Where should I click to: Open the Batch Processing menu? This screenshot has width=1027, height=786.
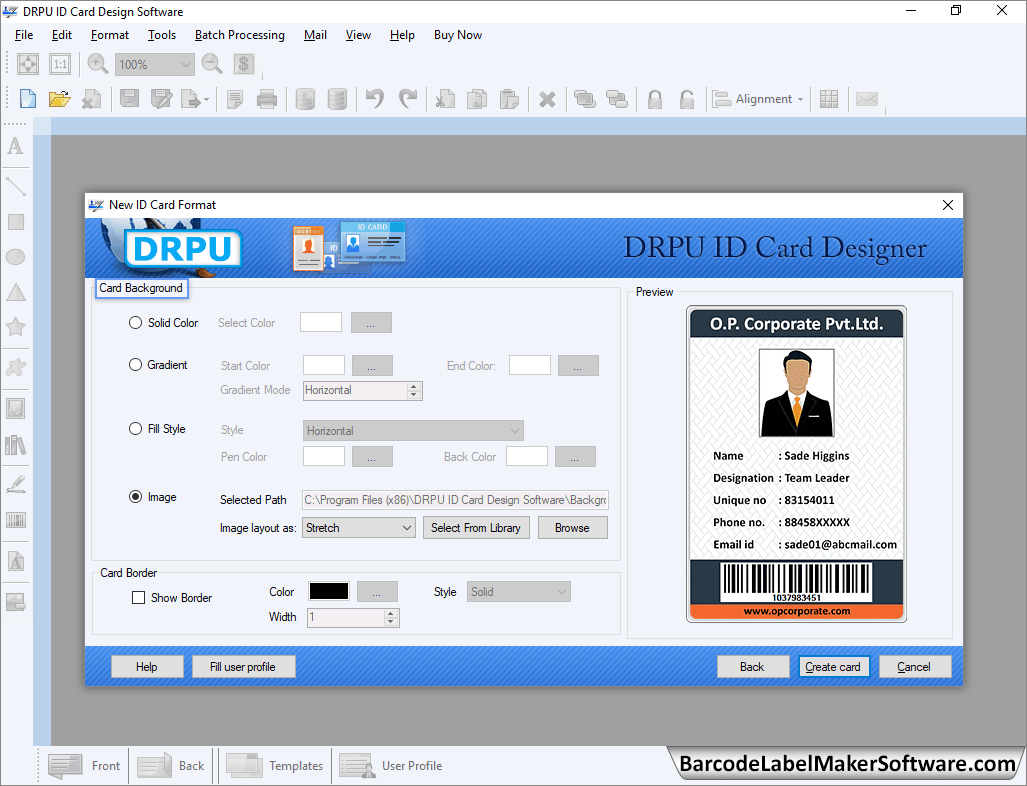point(239,34)
